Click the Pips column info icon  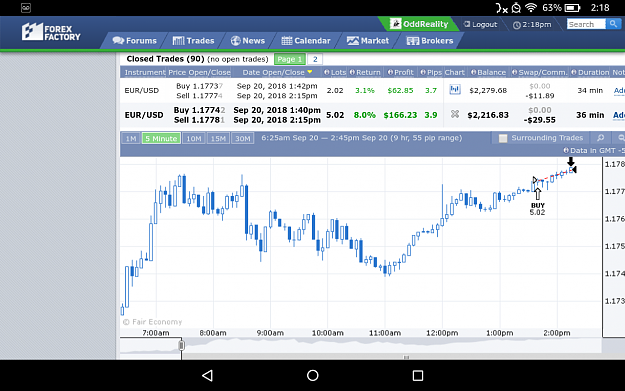(423, 72)
